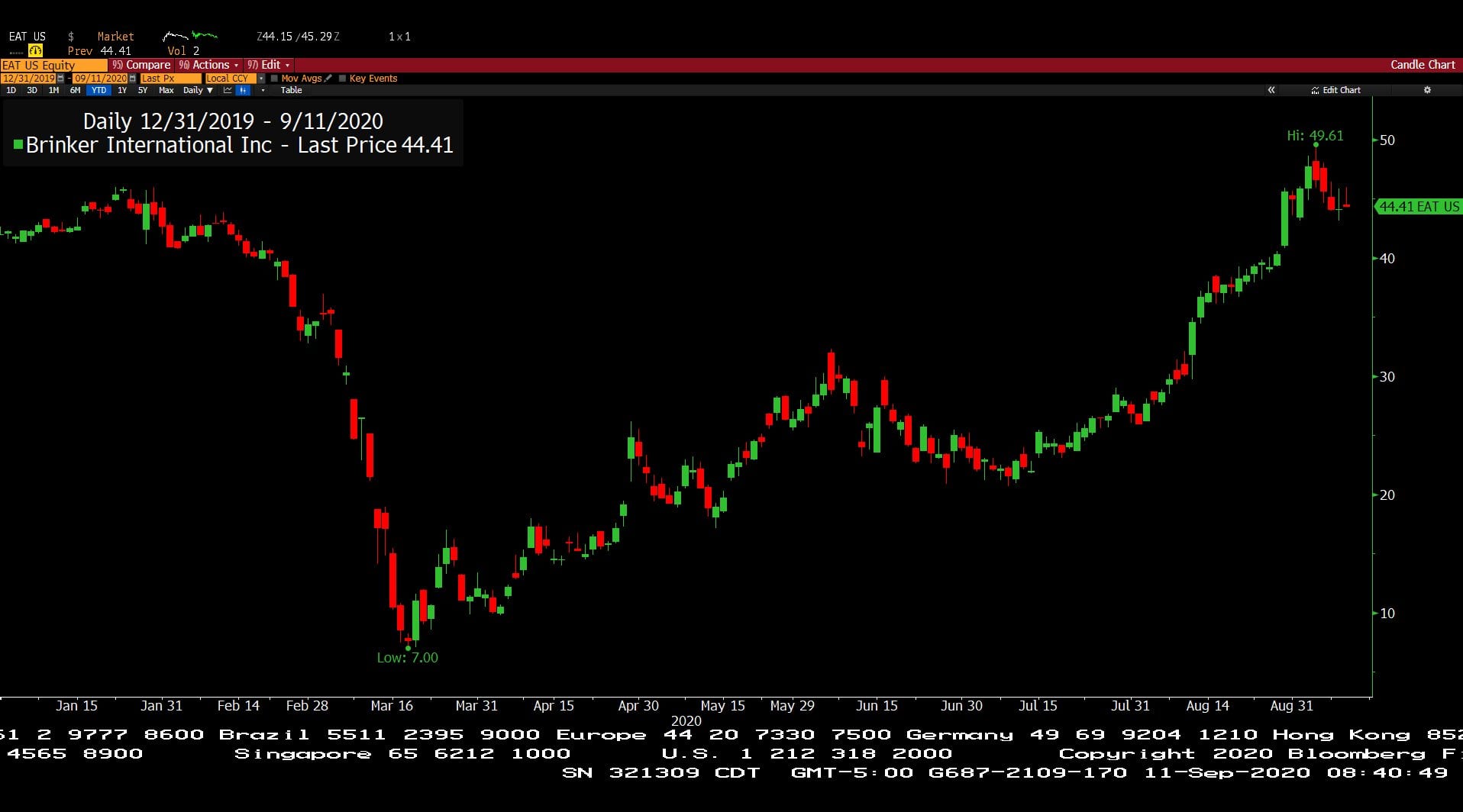Viewport: 1463px width, 812px height.
Task: Select the 1Y range tab
Action: 122,90
